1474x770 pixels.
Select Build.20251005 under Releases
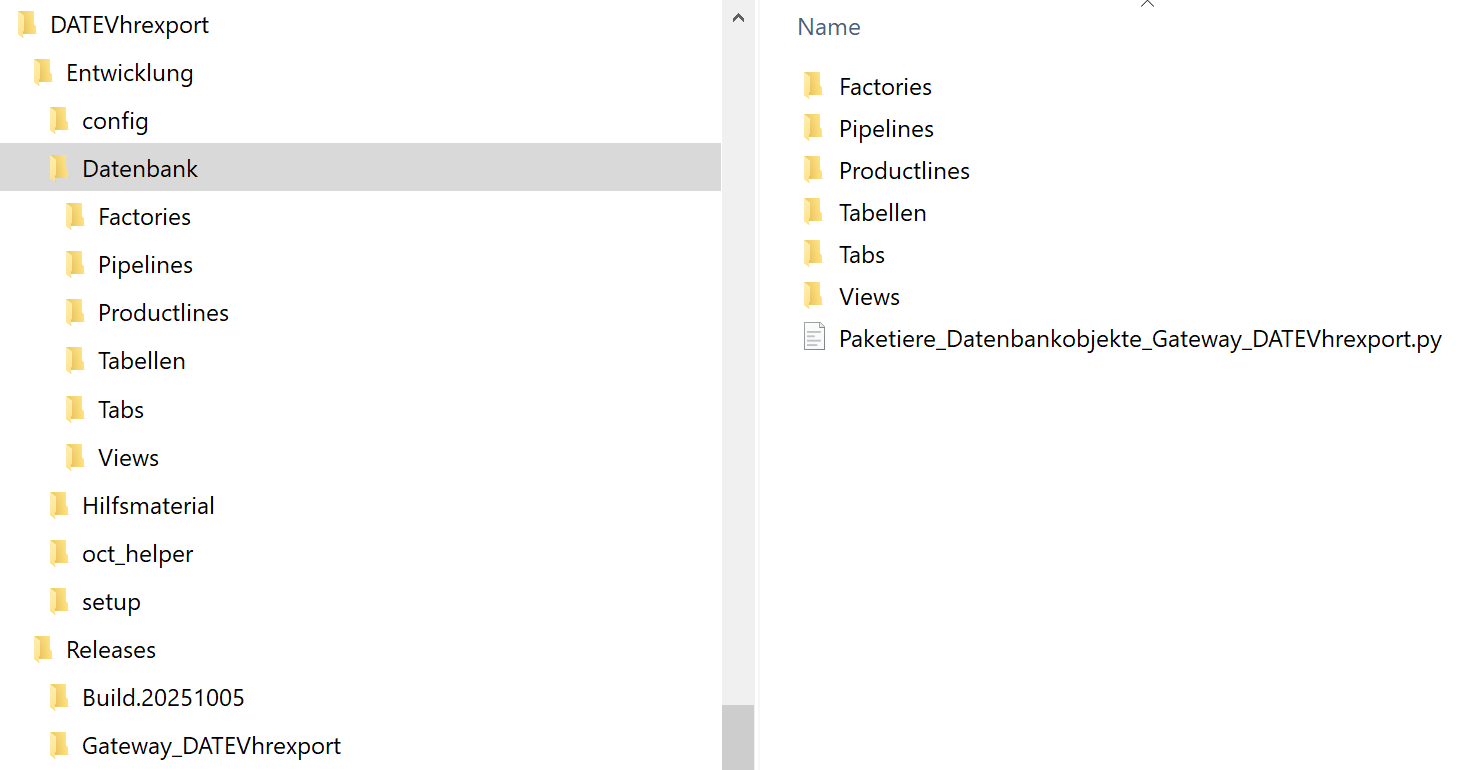pos(161,697)
